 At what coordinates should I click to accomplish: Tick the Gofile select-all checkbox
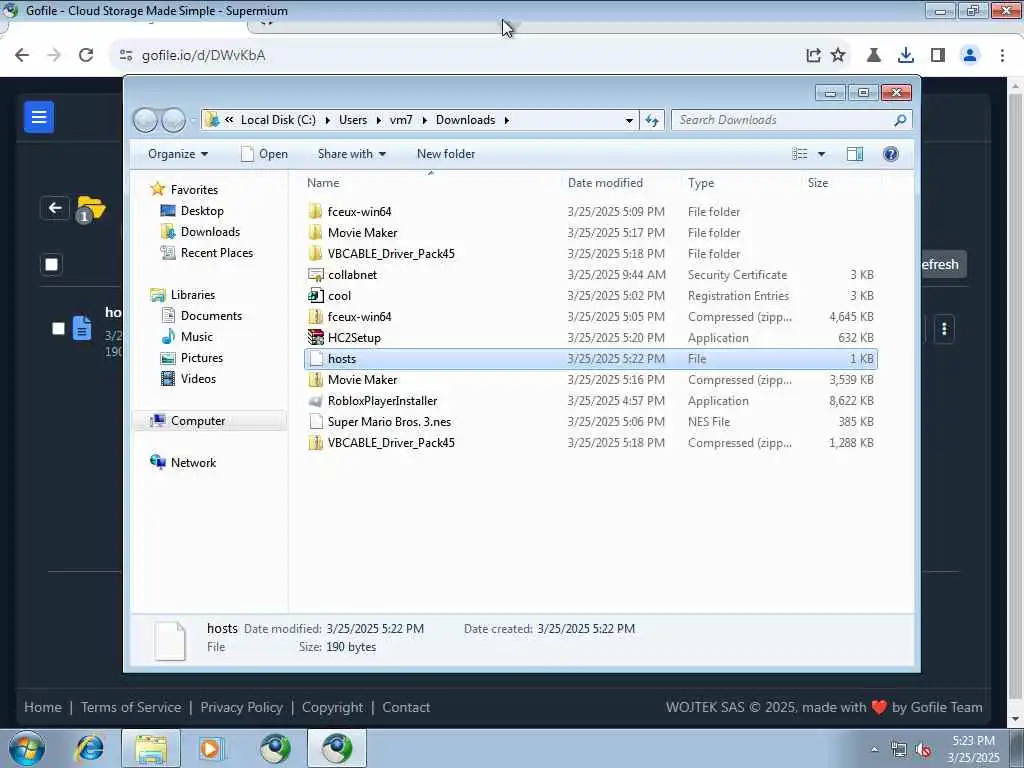pos(52,264)
